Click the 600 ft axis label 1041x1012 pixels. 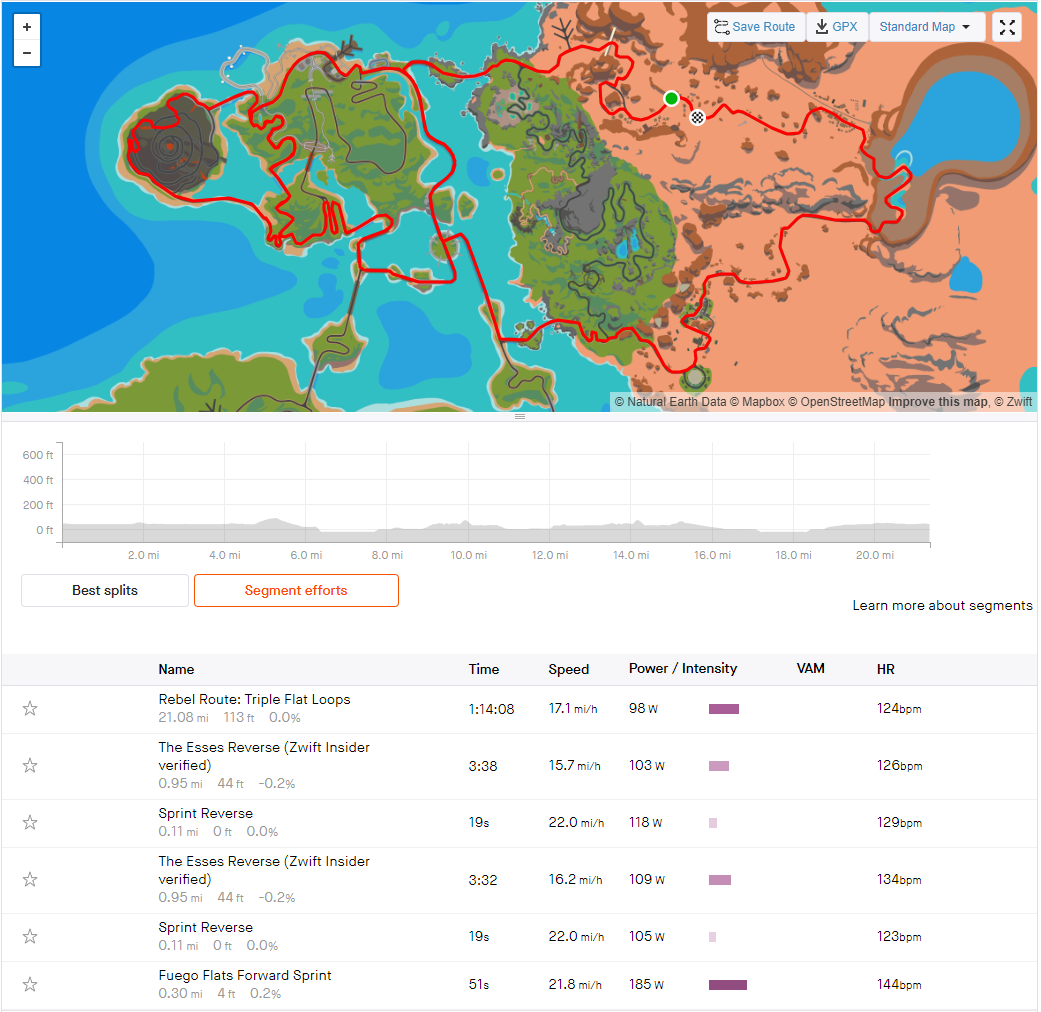[38, 455]
